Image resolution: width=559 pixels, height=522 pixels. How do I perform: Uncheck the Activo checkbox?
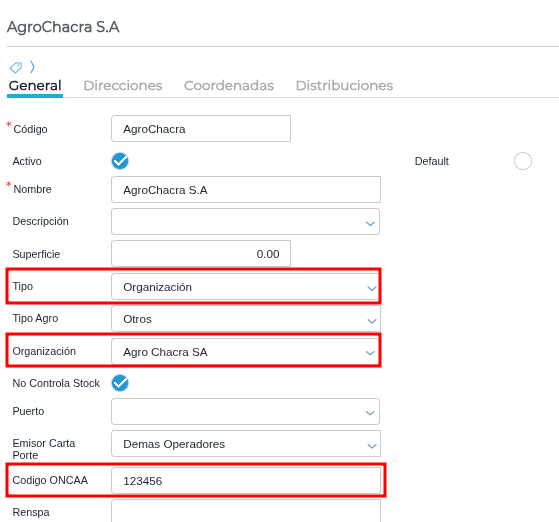click(120, 161)
